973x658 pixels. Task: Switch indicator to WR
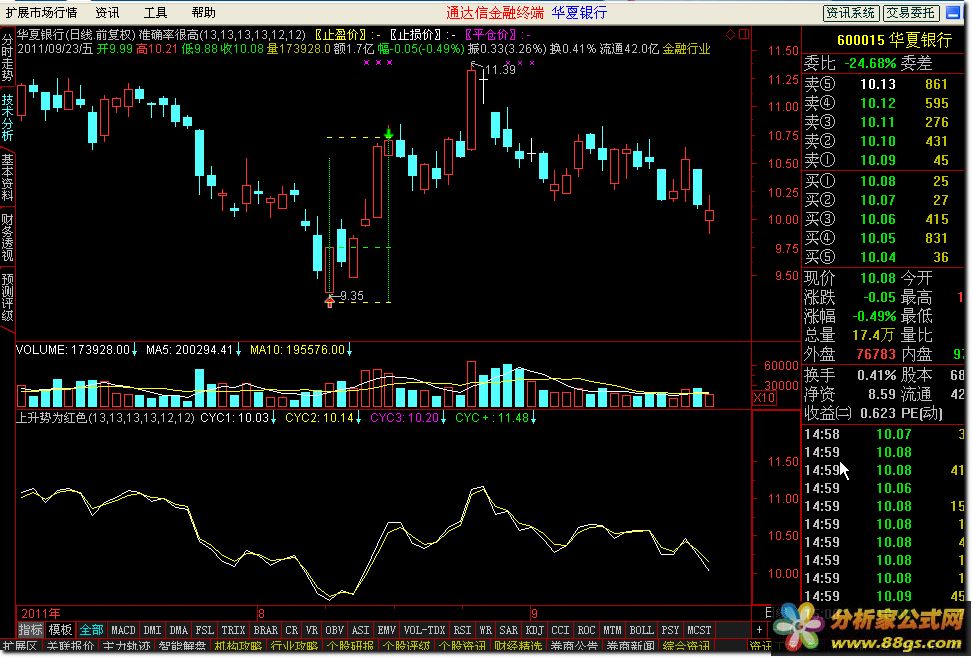pyautogui.click(x=485, y=630)
